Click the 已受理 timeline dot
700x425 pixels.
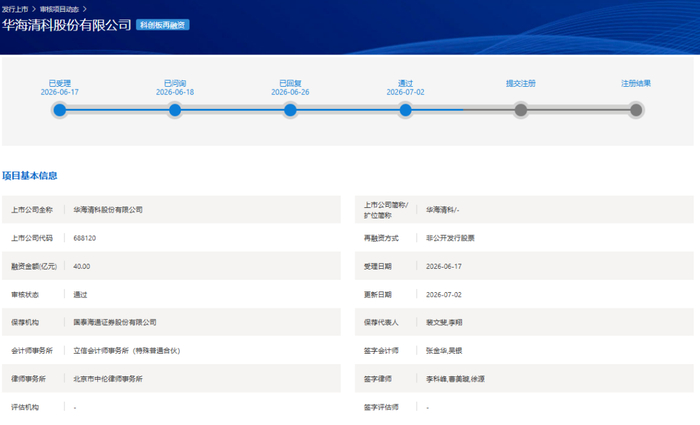[59, 110]
